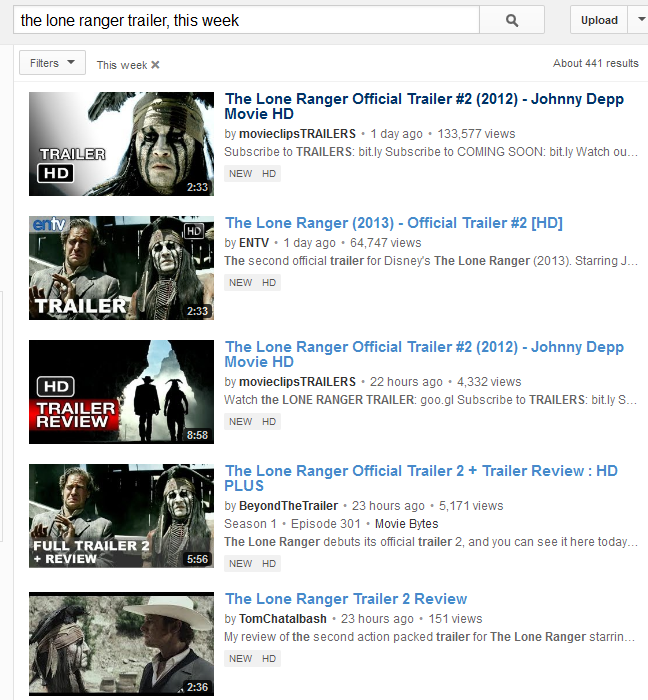The image size is (648, 700).
Task: Click About 441 results text
Action: pyautogui.click(x=596, y=63)
